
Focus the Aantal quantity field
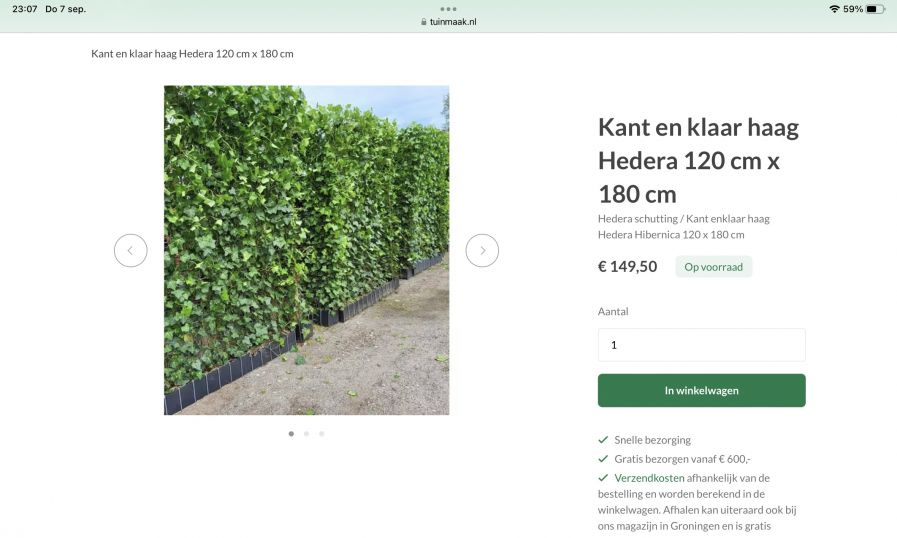click(x=701, y=345)
